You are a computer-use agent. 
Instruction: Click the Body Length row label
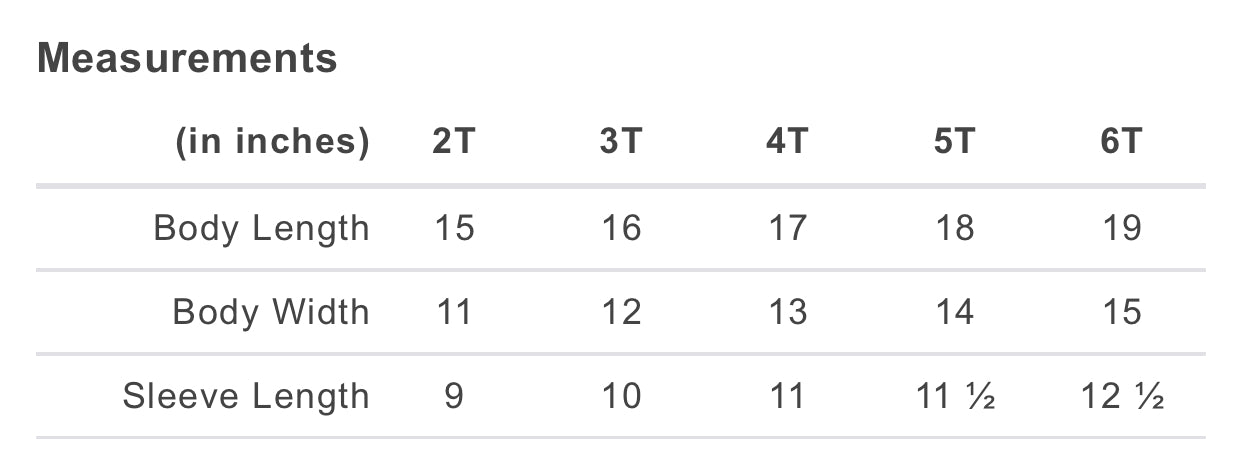tap(261, 229)
